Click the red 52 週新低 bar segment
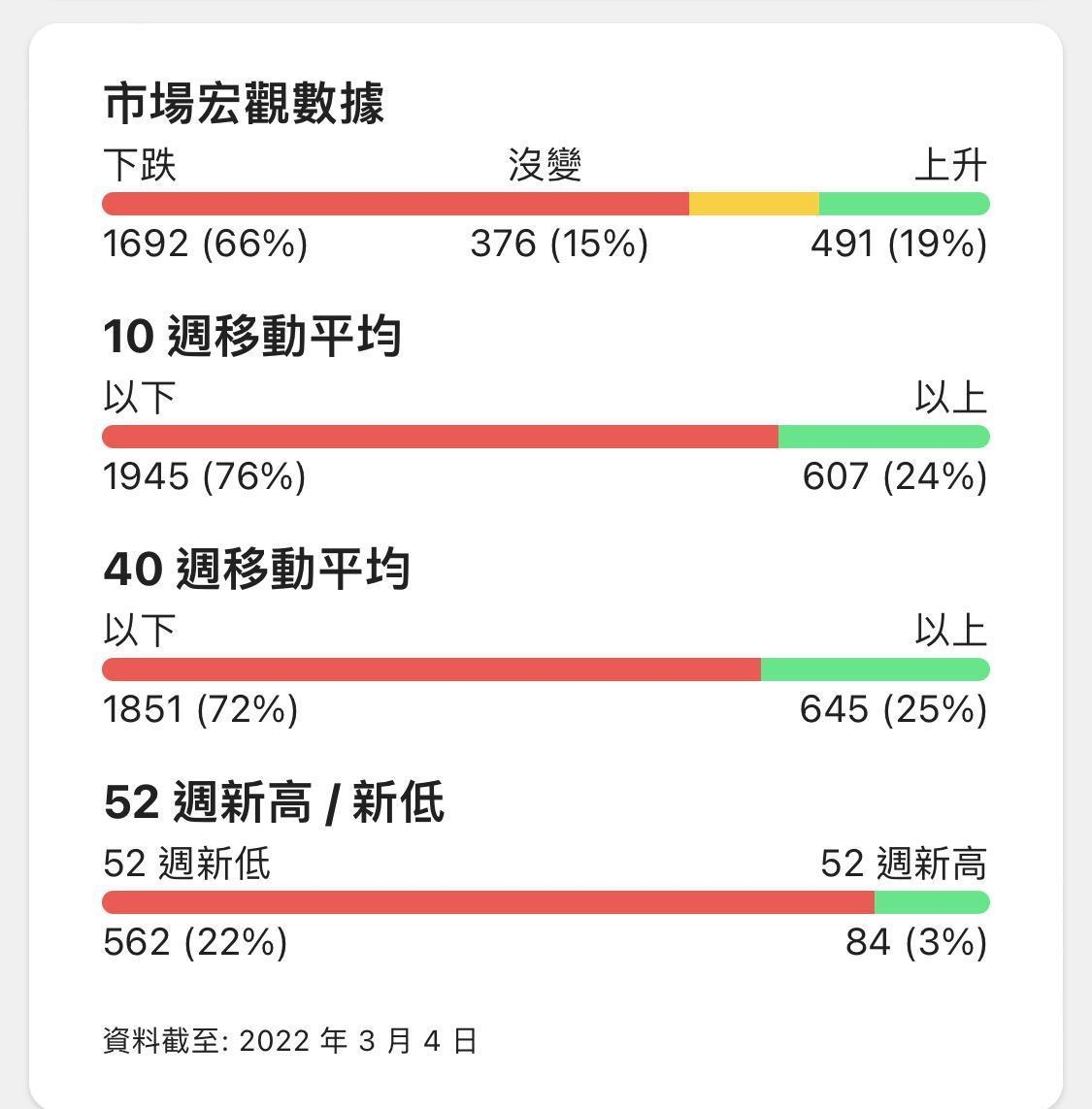The height and width of the screenshot is (1109, 1092). click(487, 902)
